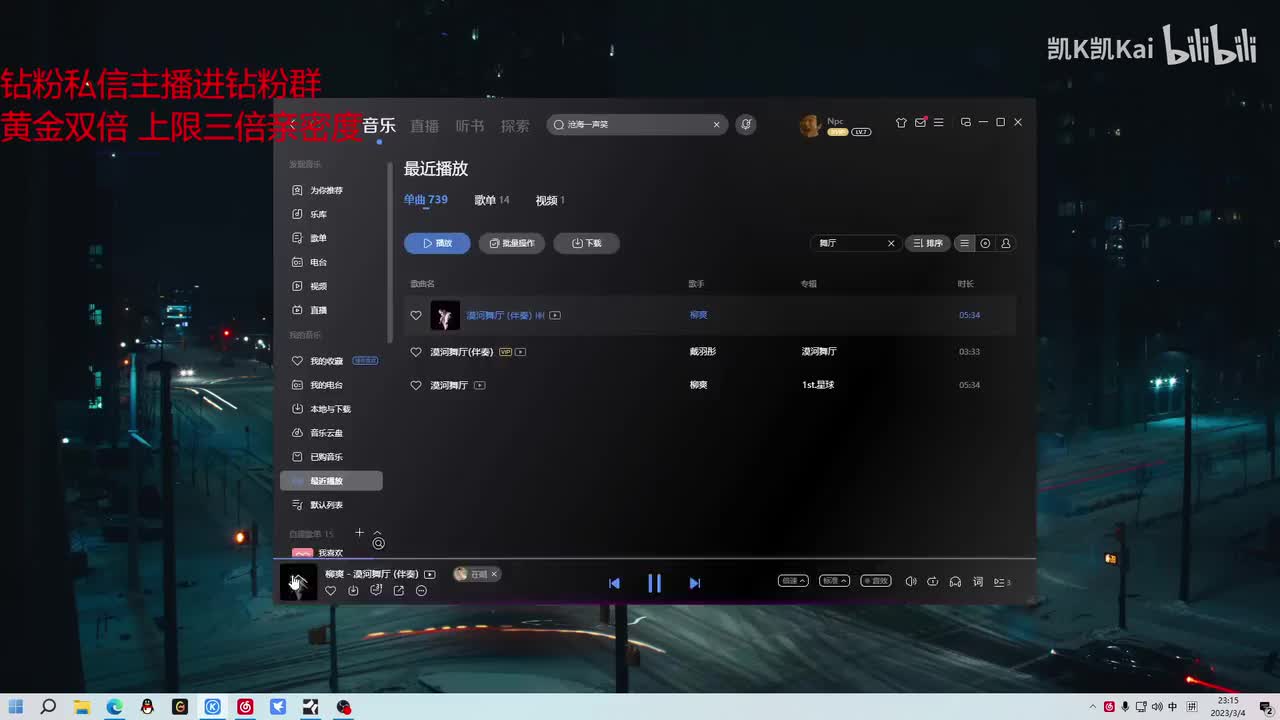Download the now-playing song
The height and width of the screenshot is (720, 1280).
click(x=353, y=591)
